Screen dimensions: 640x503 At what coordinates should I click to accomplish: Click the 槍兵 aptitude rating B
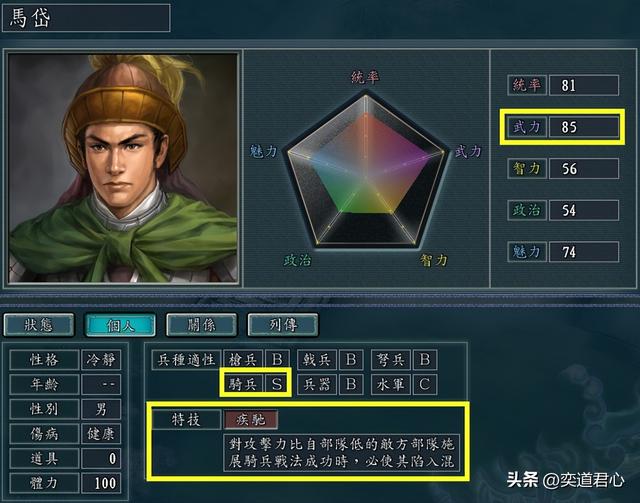click(277, 359)
